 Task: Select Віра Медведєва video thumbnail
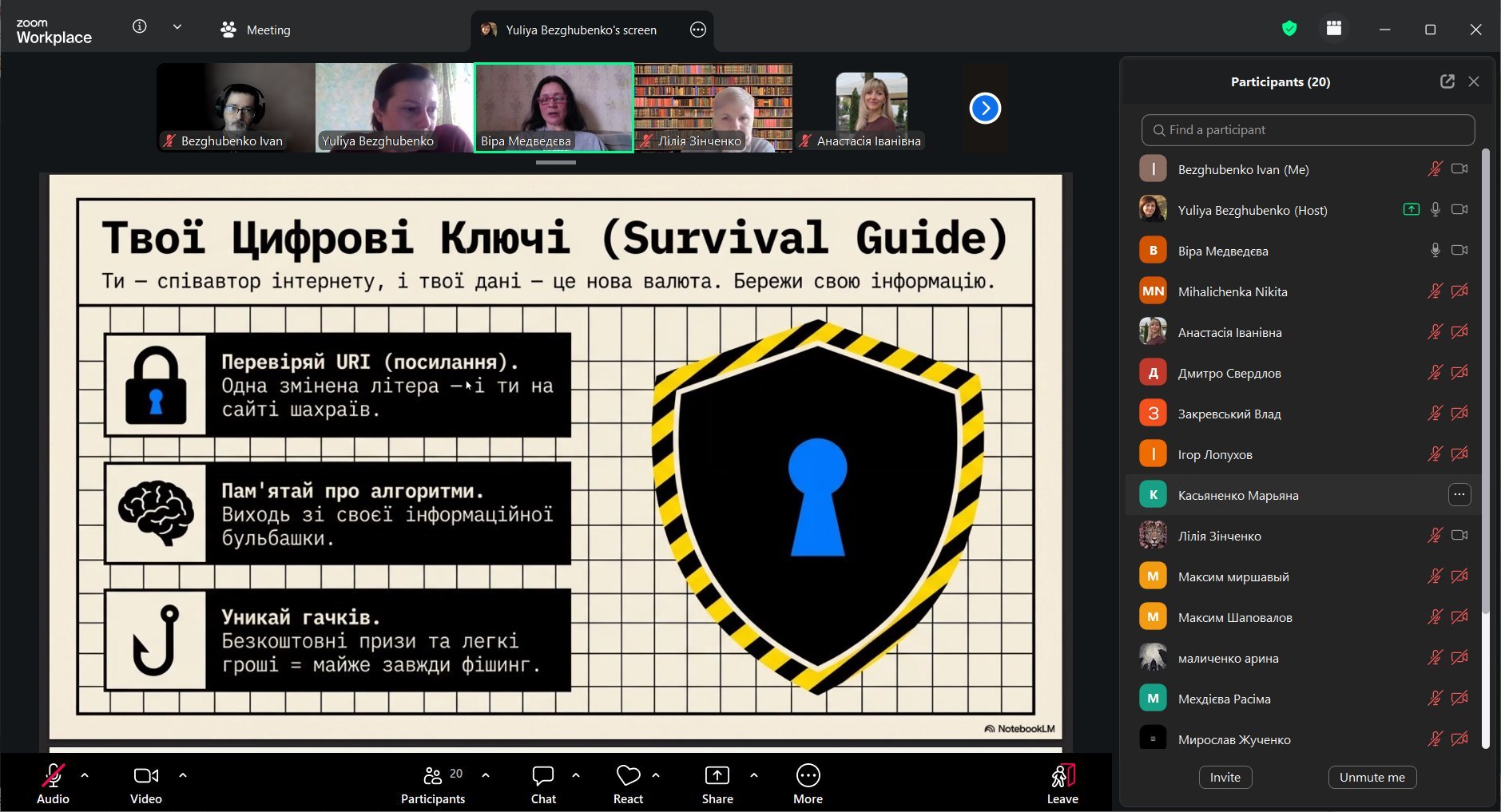click(554, 108)
